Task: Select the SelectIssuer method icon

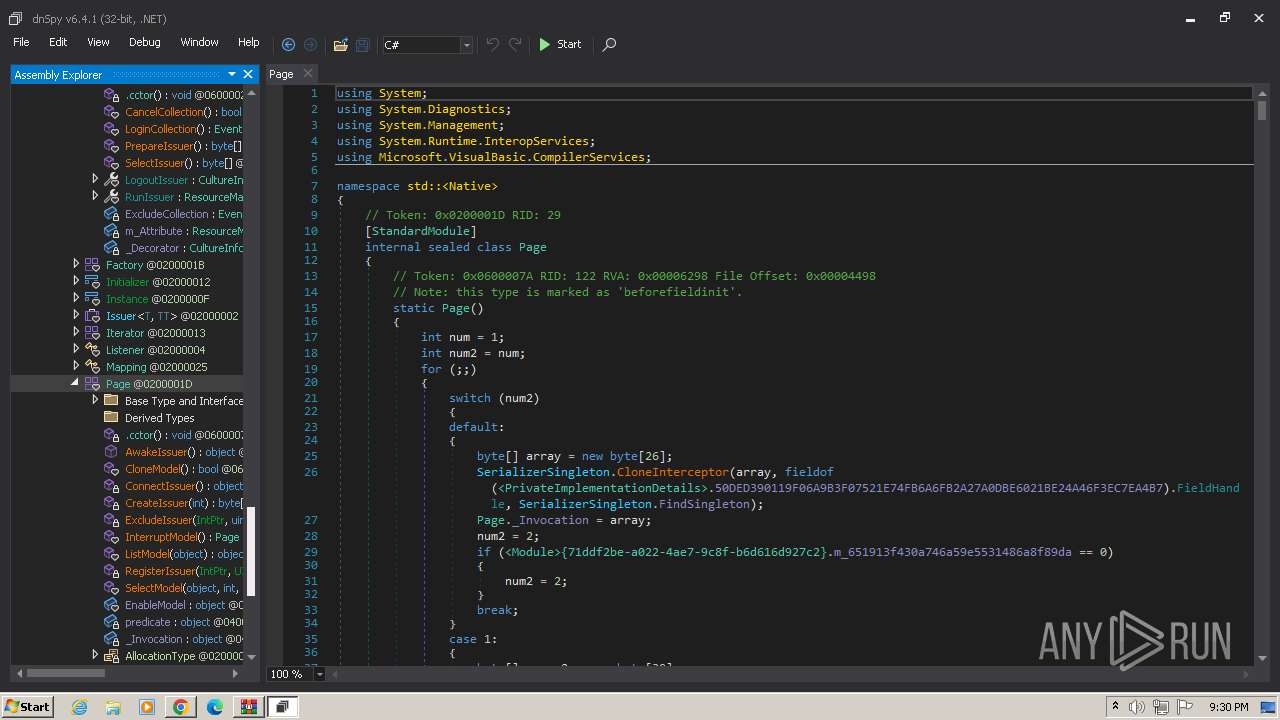Action: 112,163
